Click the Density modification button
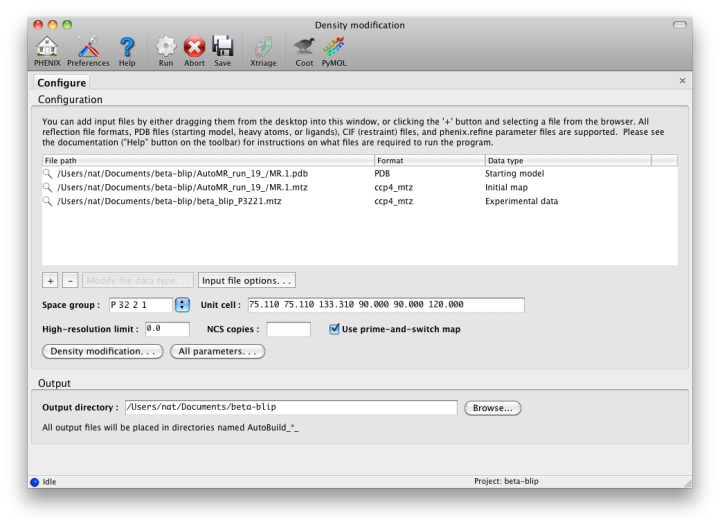 pyautogui.click(x=102, y=352)
